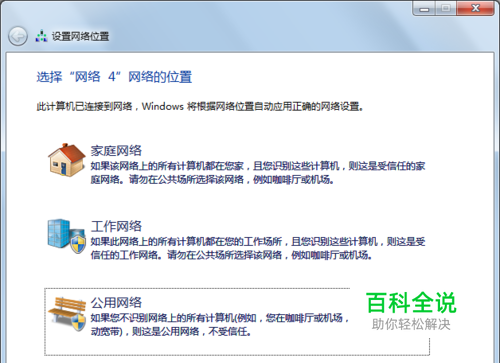Click the heading 选择"网络 4"网络的位置
Screen dimensions: 500x363
(x=114, y=77)
